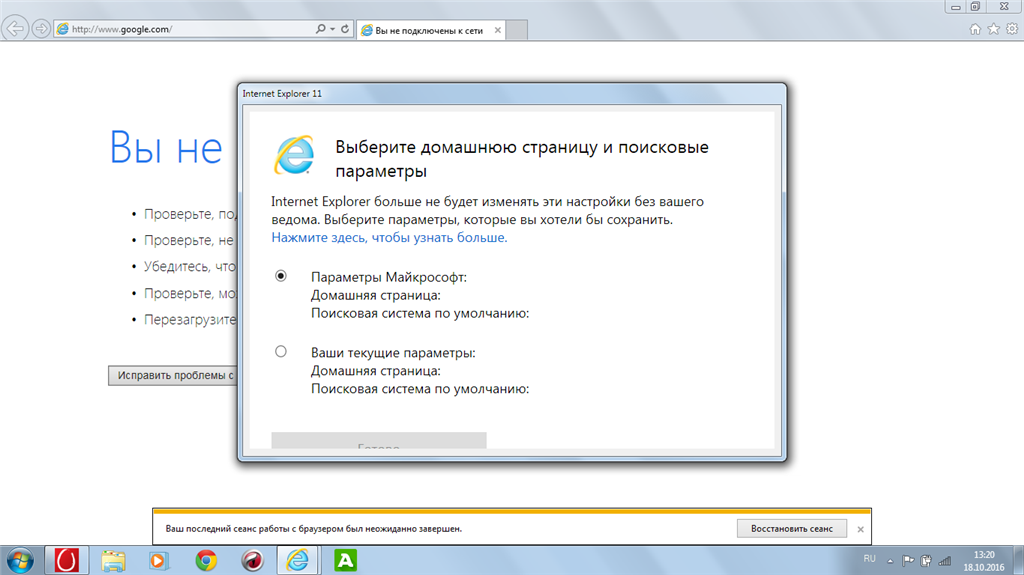Close the 'Вы не подключены к сети' tab
The image size is (1024, 575).
click(498, 30)
